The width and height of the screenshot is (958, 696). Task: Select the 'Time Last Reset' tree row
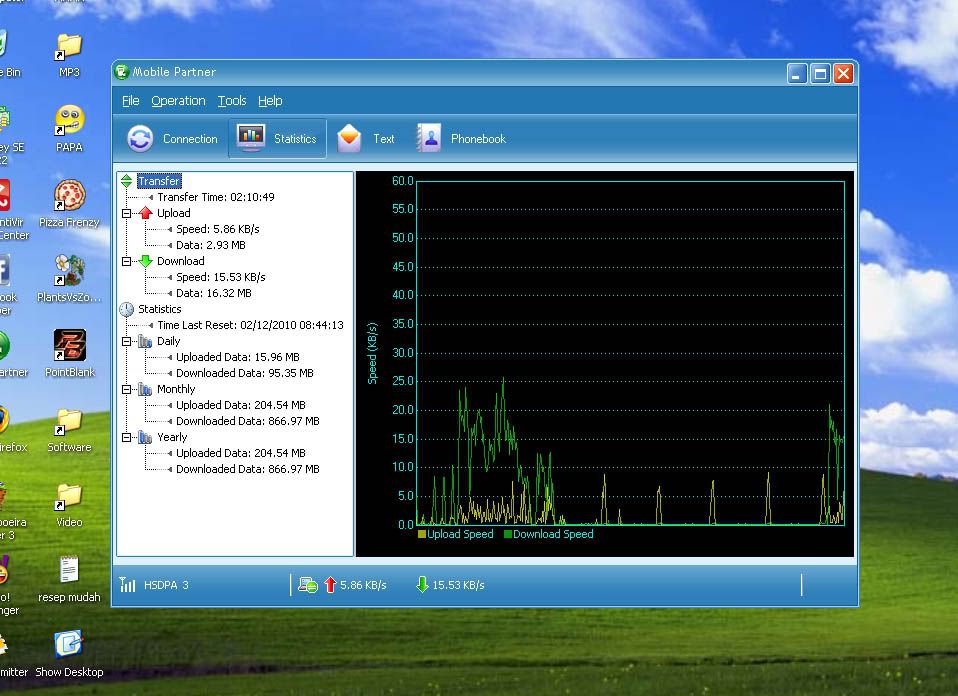pos(250,325)
